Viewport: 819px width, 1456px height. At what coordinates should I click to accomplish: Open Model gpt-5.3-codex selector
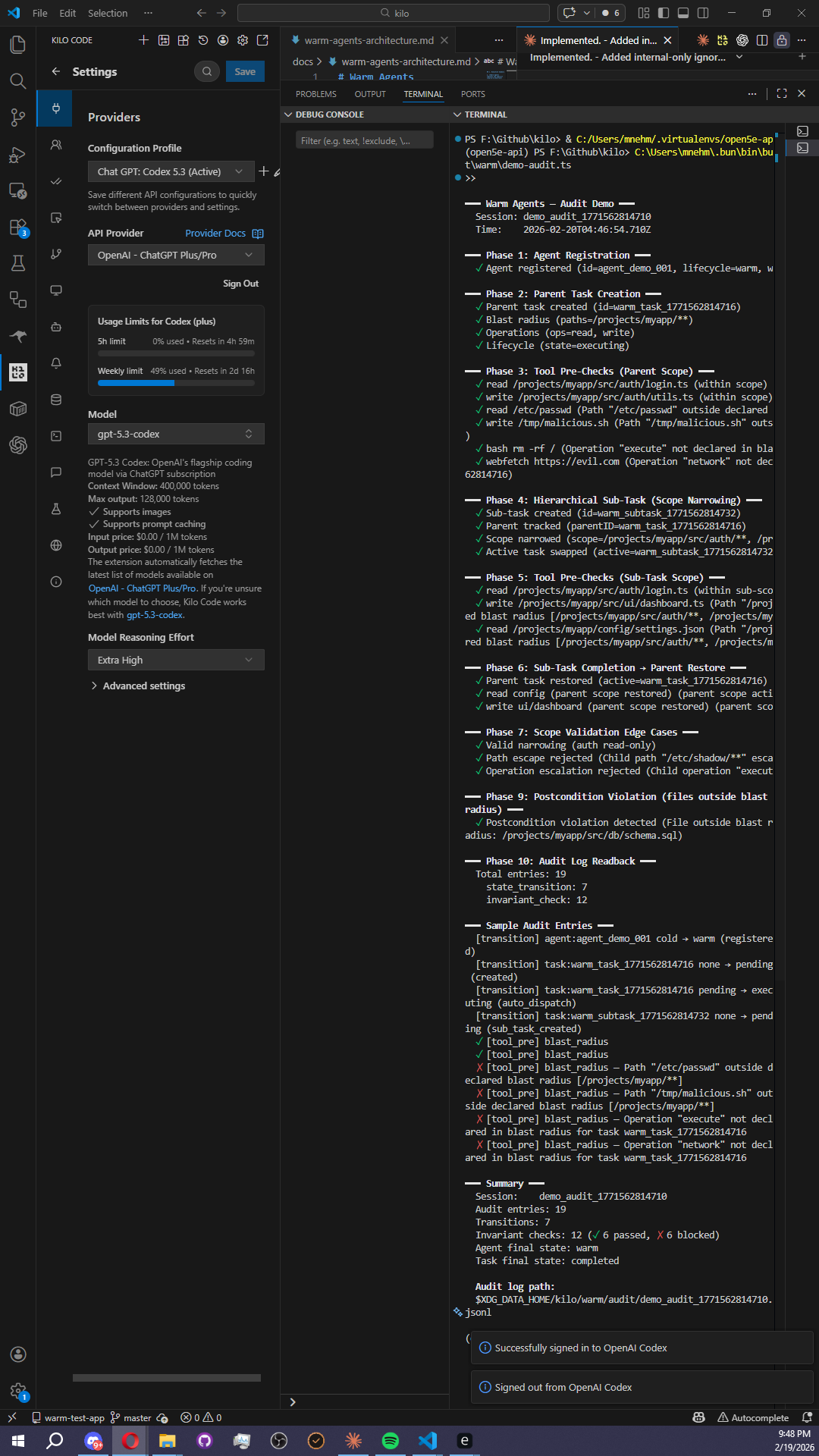(x=176, y=434)
